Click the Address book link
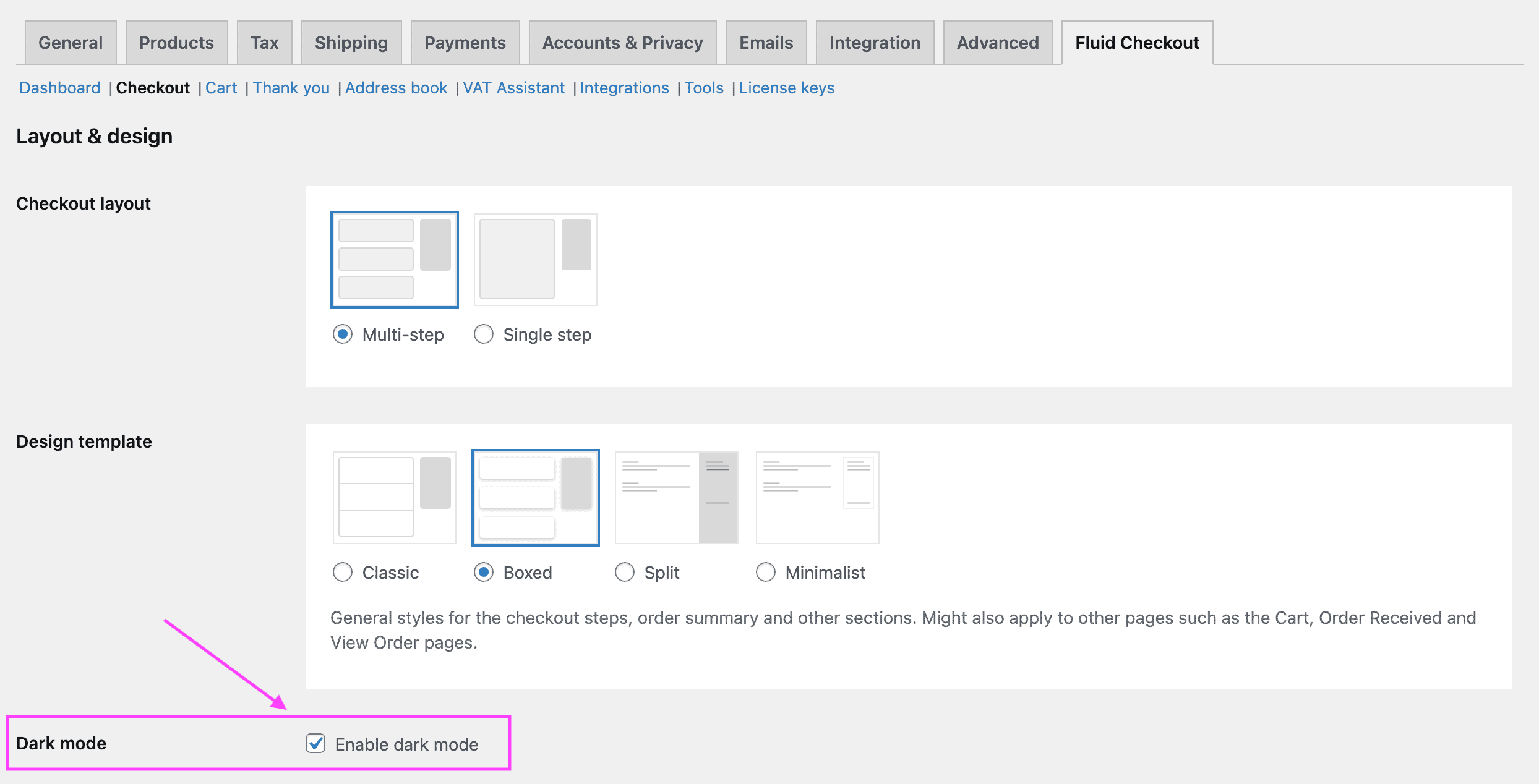This screenshot has height=784, width=1539. click(396, 88)
